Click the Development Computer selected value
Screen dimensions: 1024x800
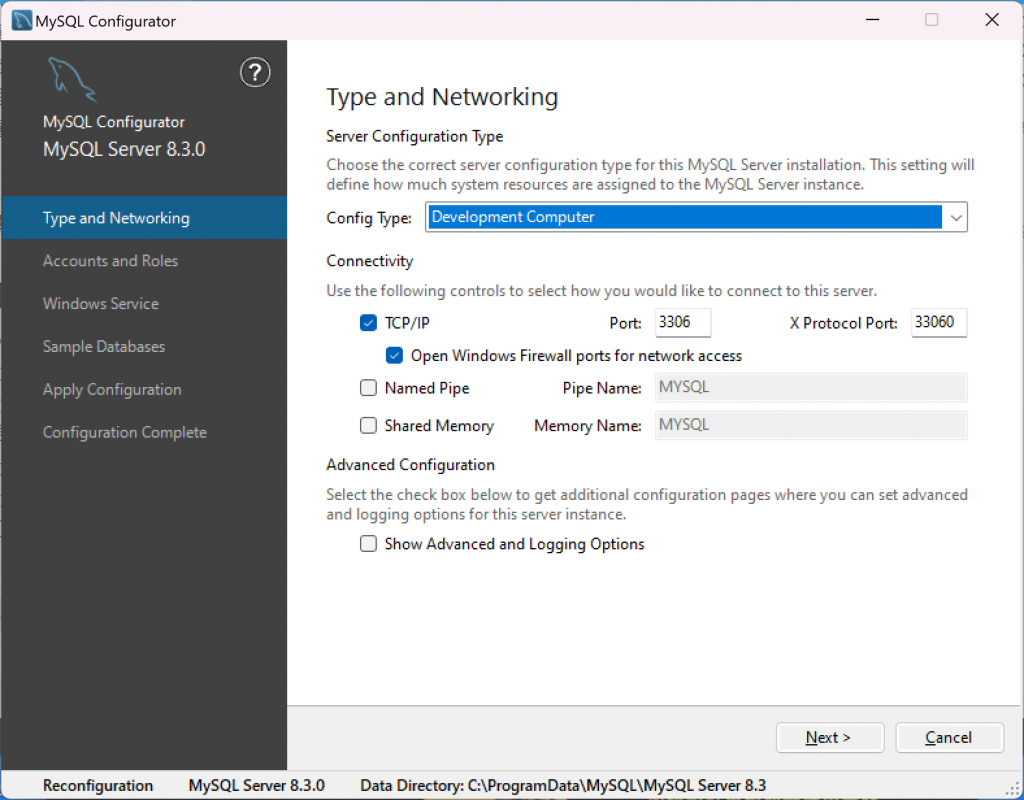(x=684, y=217)
